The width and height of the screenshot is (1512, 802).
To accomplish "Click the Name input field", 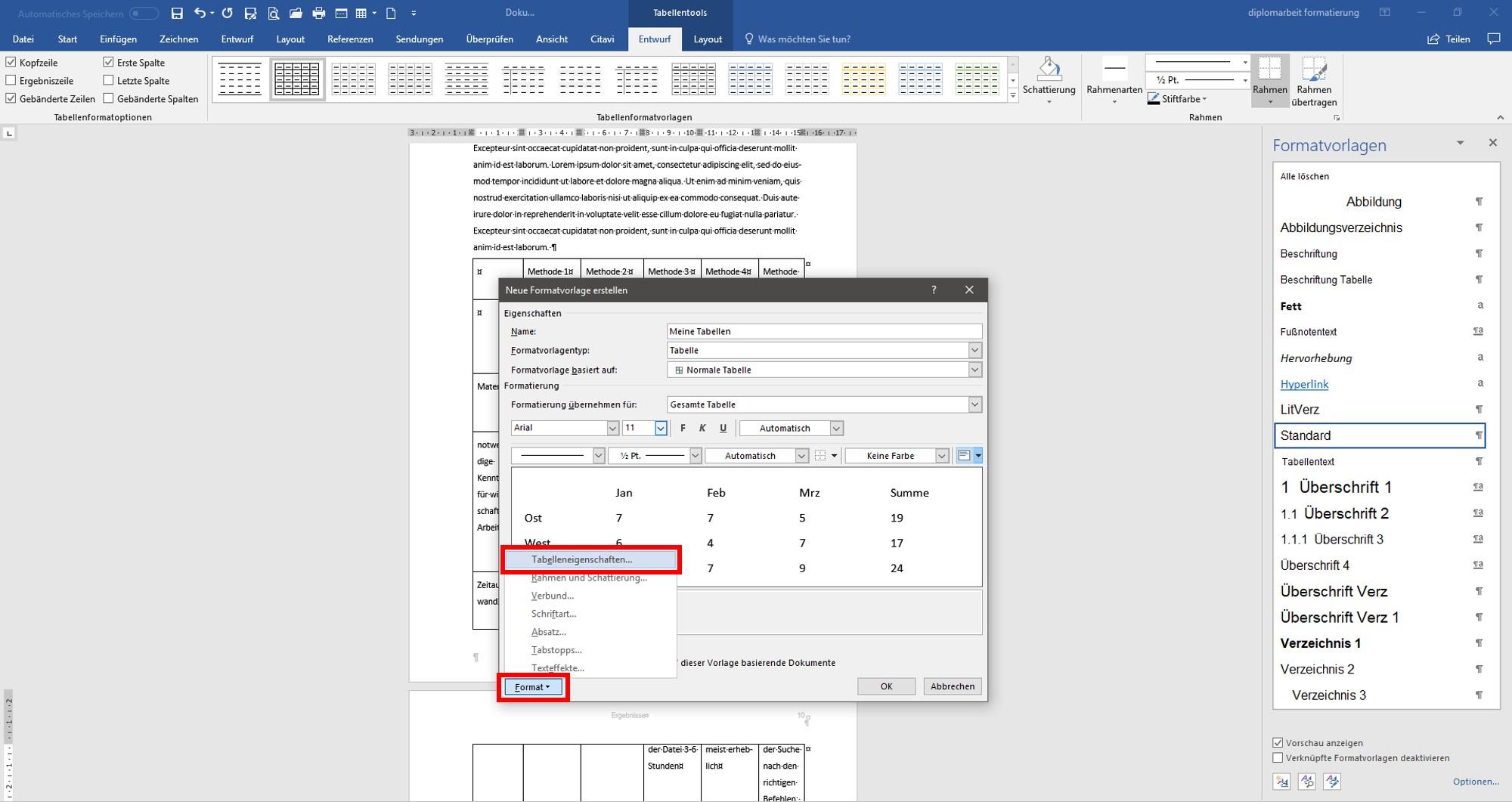I will [824, 331].
